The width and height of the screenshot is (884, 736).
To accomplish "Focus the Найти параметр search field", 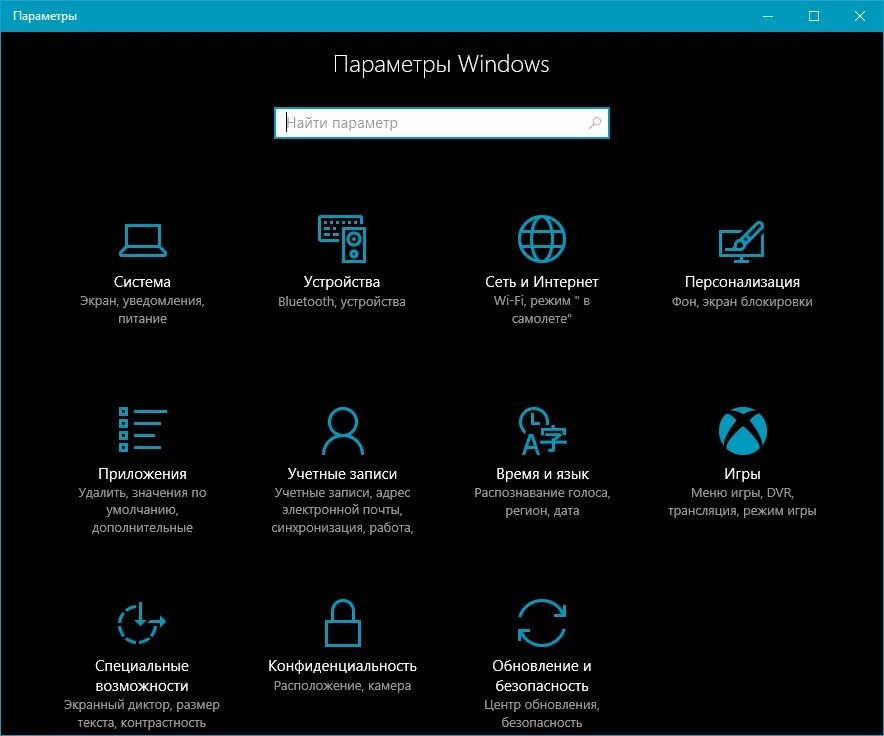I will (x=441, y=122).
